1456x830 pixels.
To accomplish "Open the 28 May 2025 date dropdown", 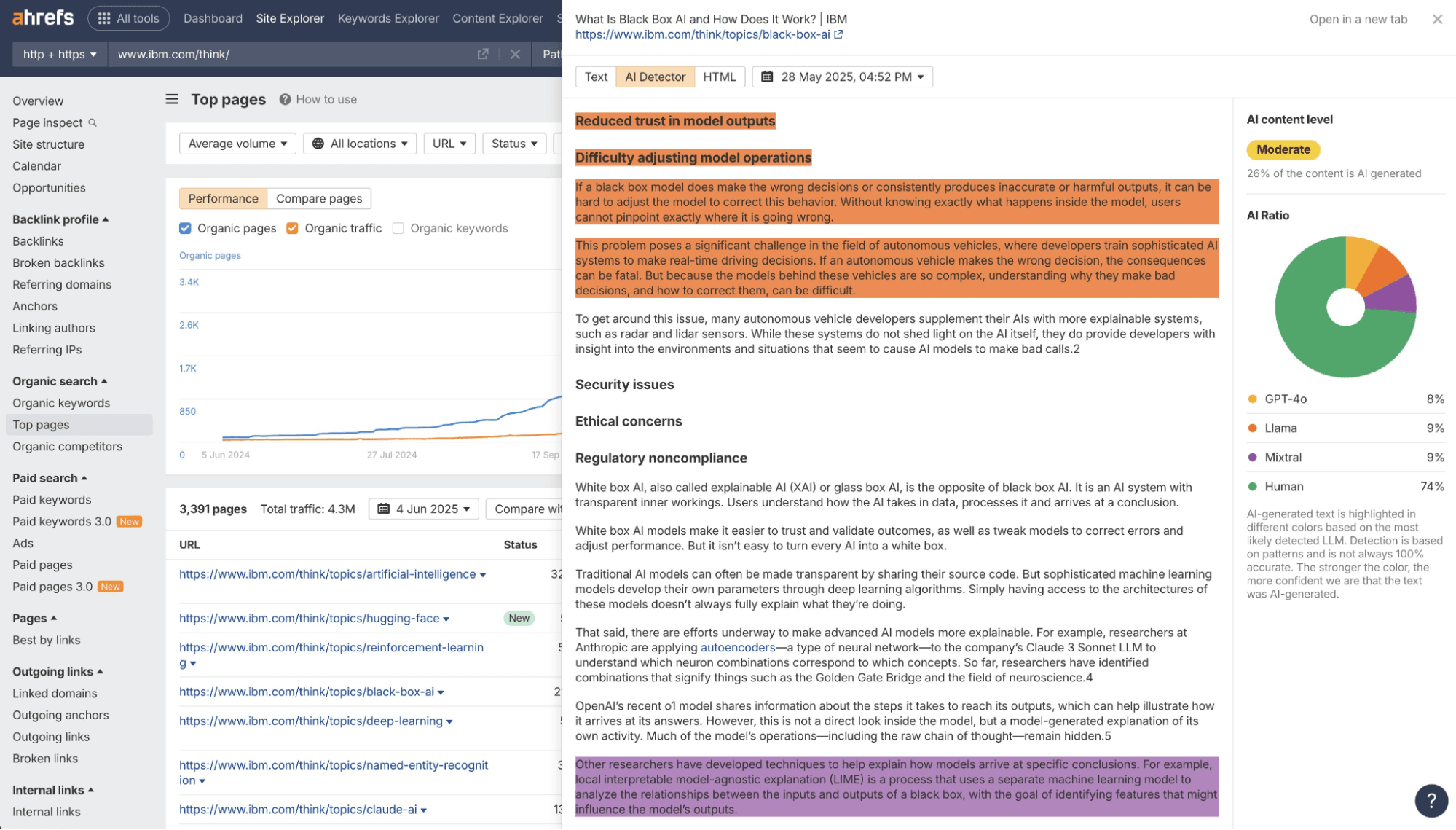I will (x=843, y=77).
